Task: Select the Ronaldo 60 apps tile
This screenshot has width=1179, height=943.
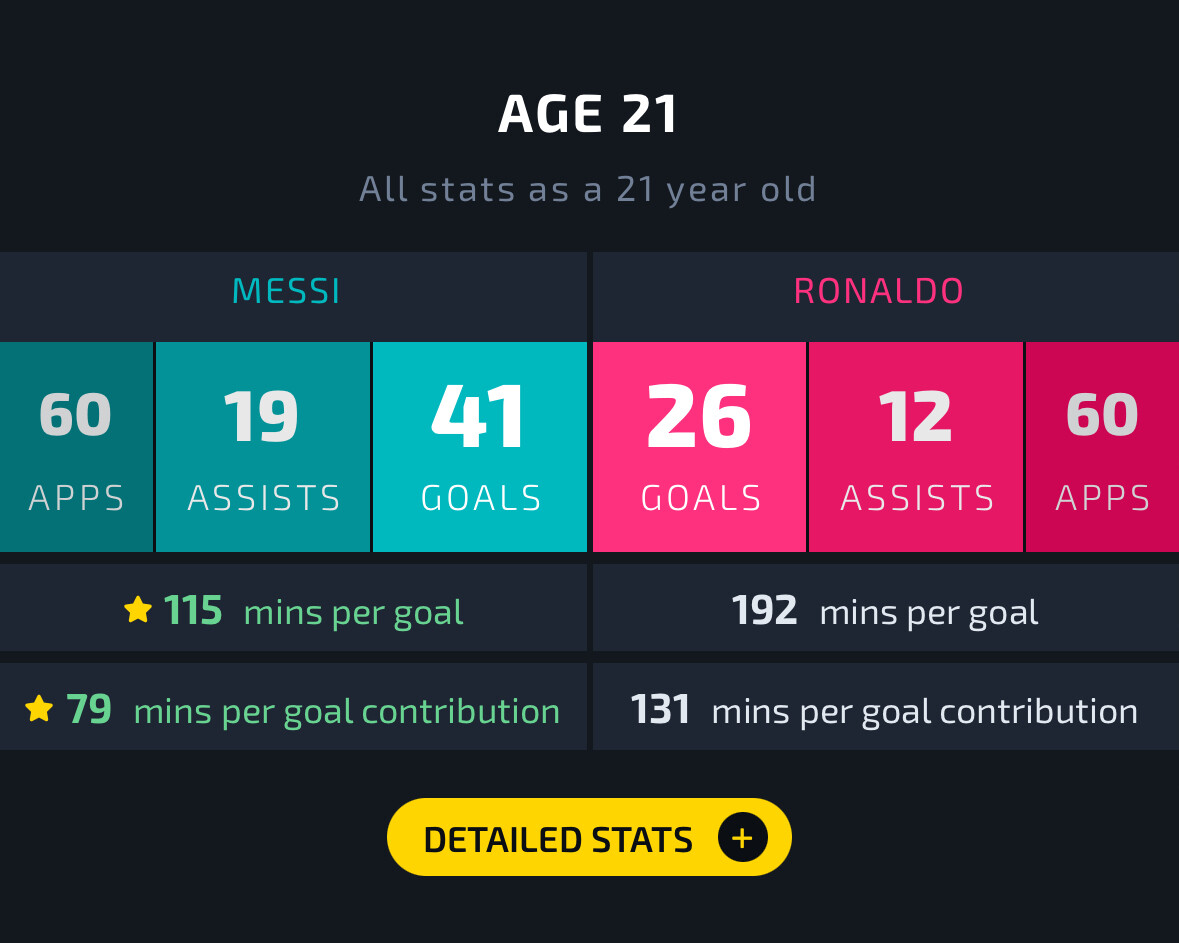Action: tap(1102, 447)
